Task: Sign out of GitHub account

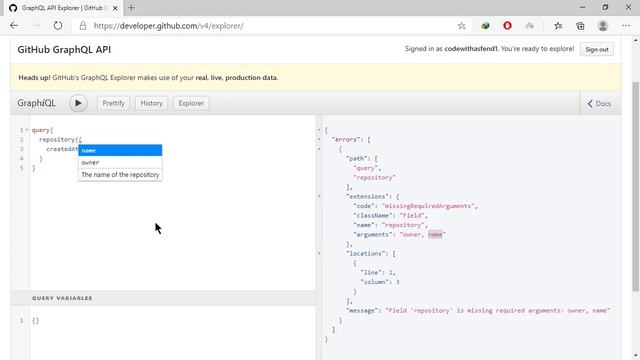Action: [597, 49]
